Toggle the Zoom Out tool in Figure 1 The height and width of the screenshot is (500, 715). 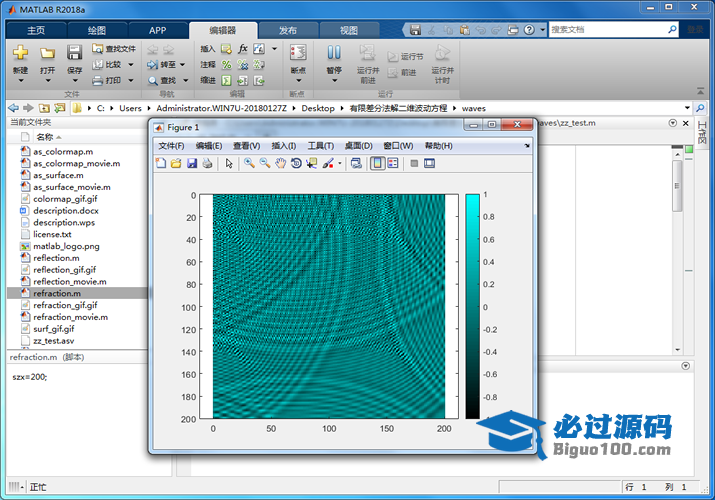click(264, 163)
